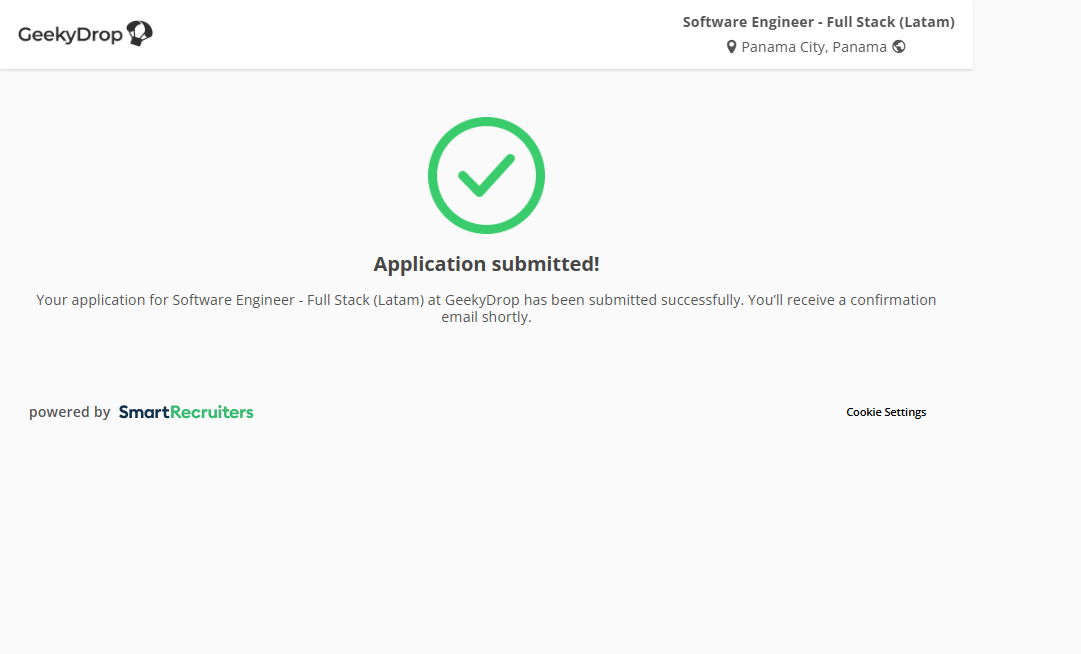1081x654 pixels.
Task: Click the globe icon beside Panama
Action: pyautogui.click(x=899, y=46)
